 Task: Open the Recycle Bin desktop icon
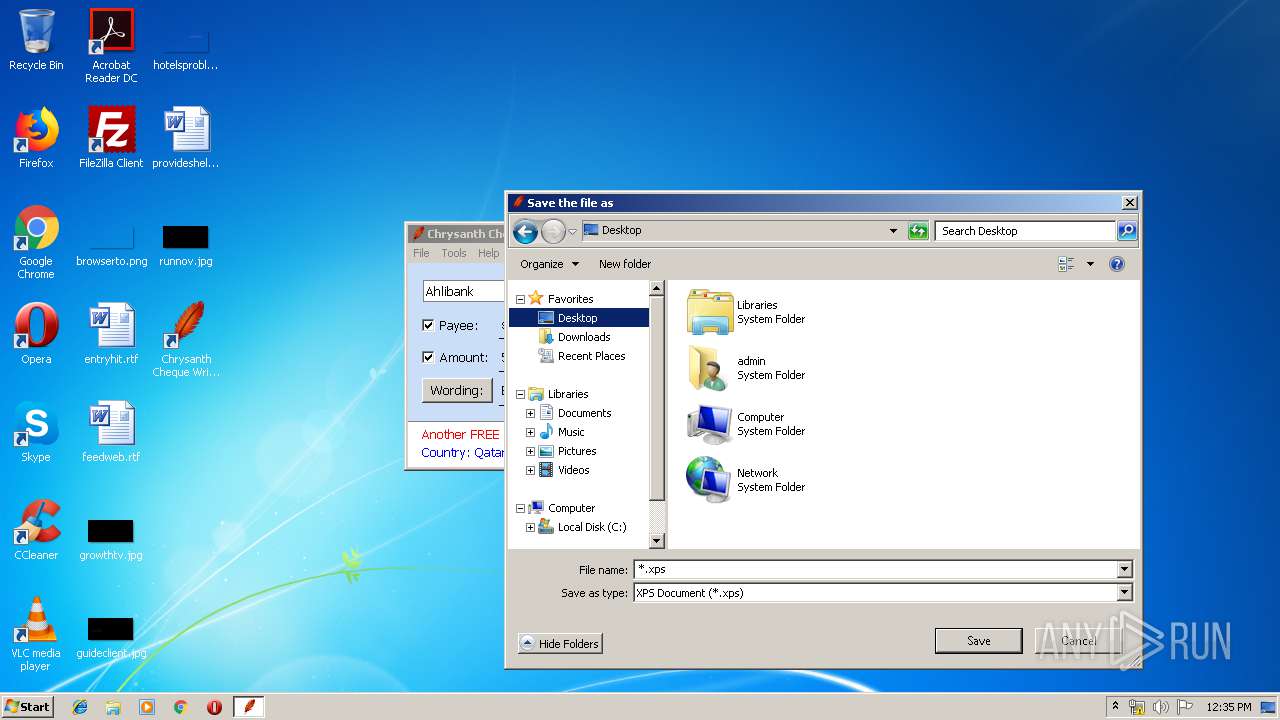click(36, 40)
